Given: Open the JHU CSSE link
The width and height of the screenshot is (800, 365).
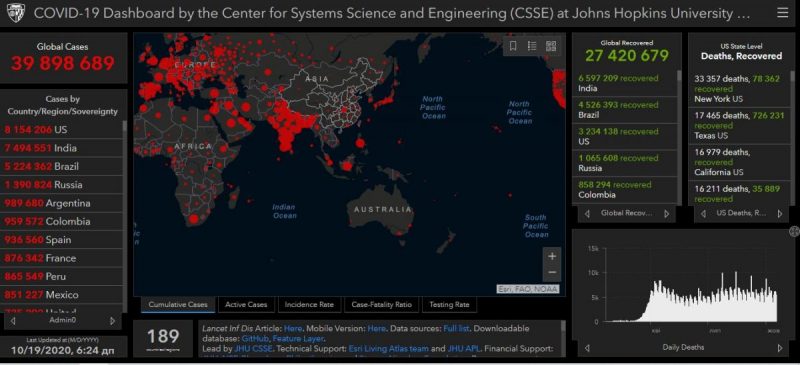Looking at the screenshot, I should click(x=252, y=349).
